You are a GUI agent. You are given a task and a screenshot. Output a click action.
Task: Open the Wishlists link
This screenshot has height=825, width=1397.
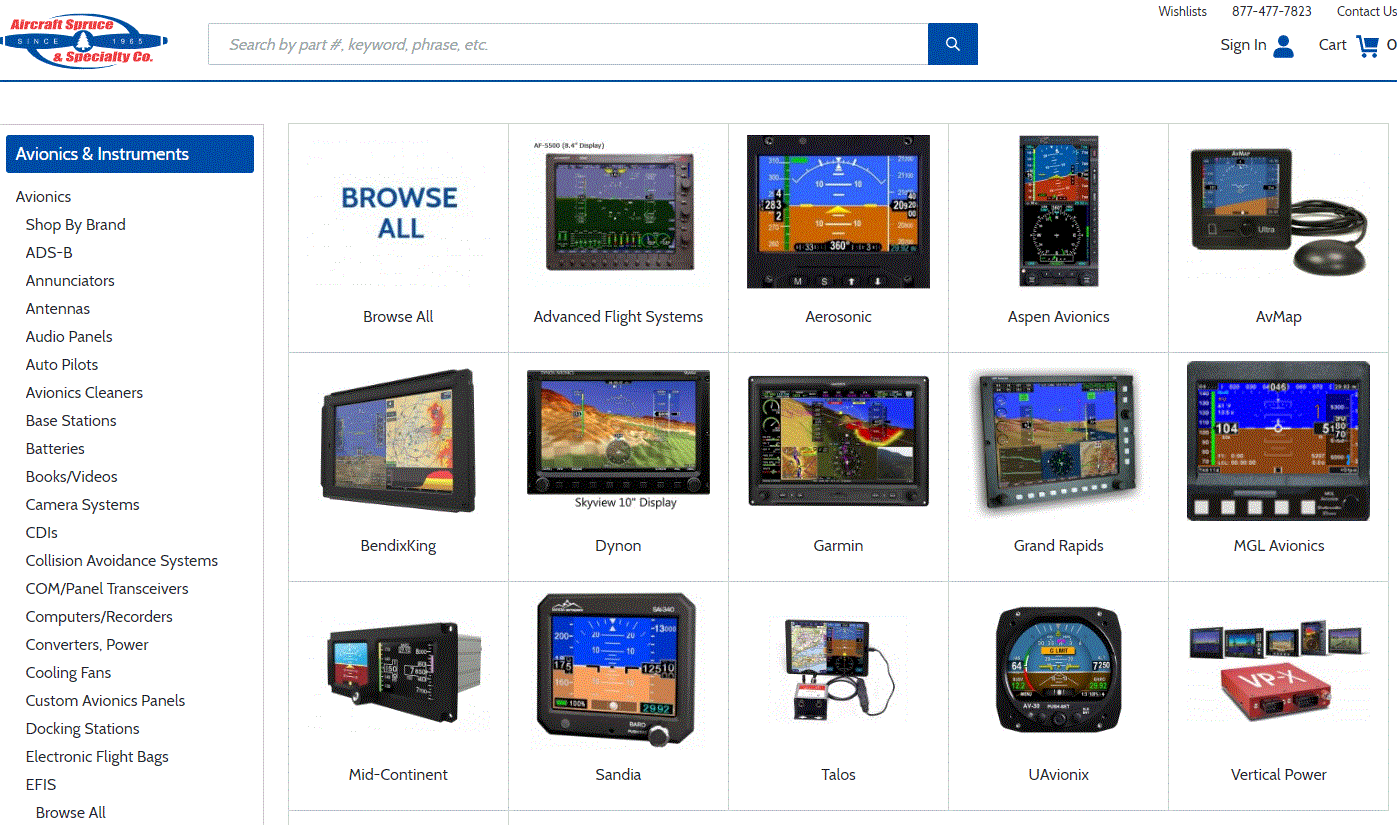point(1182,12)
